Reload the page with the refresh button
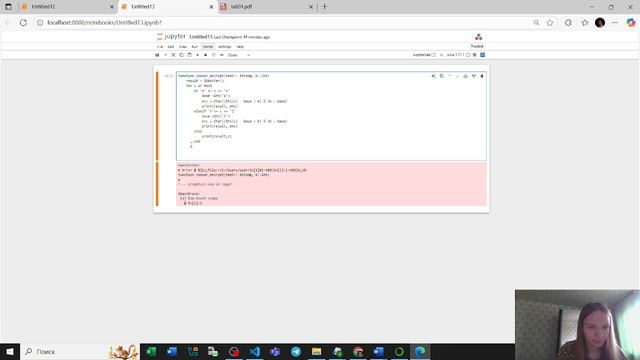The width and height of the screenshot is (640, 360). (23, 22)
